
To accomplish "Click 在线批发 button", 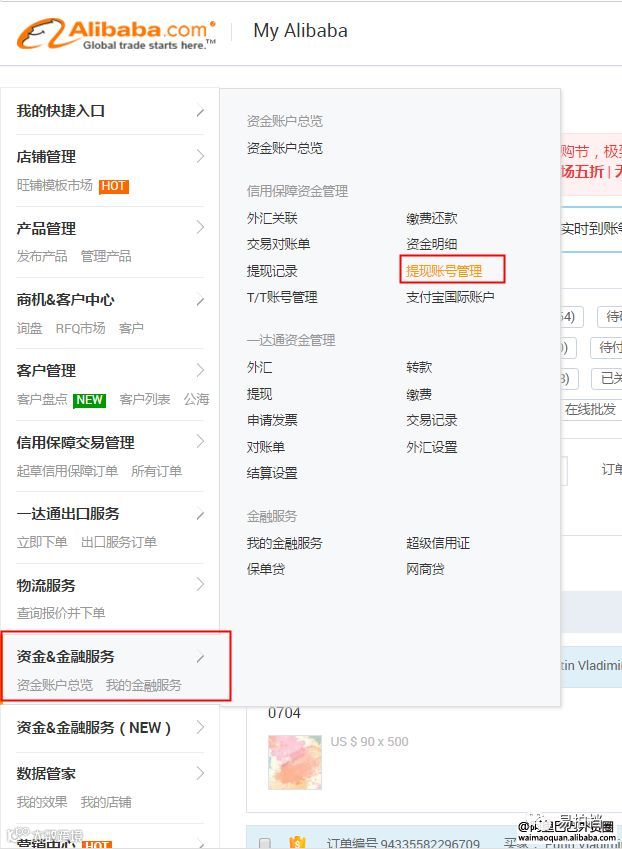I will [x=590, y=409].
